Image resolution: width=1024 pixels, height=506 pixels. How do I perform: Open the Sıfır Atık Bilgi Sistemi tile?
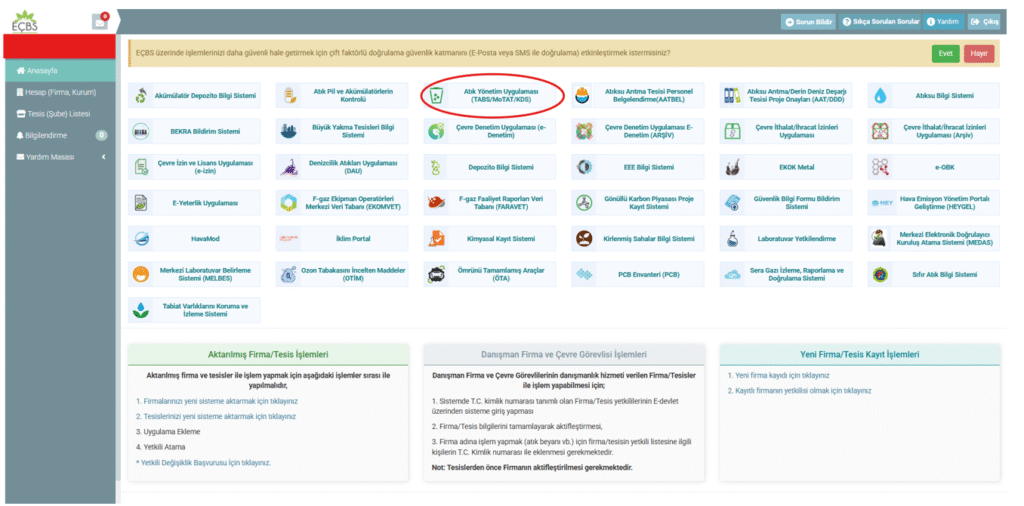(932, 274)
